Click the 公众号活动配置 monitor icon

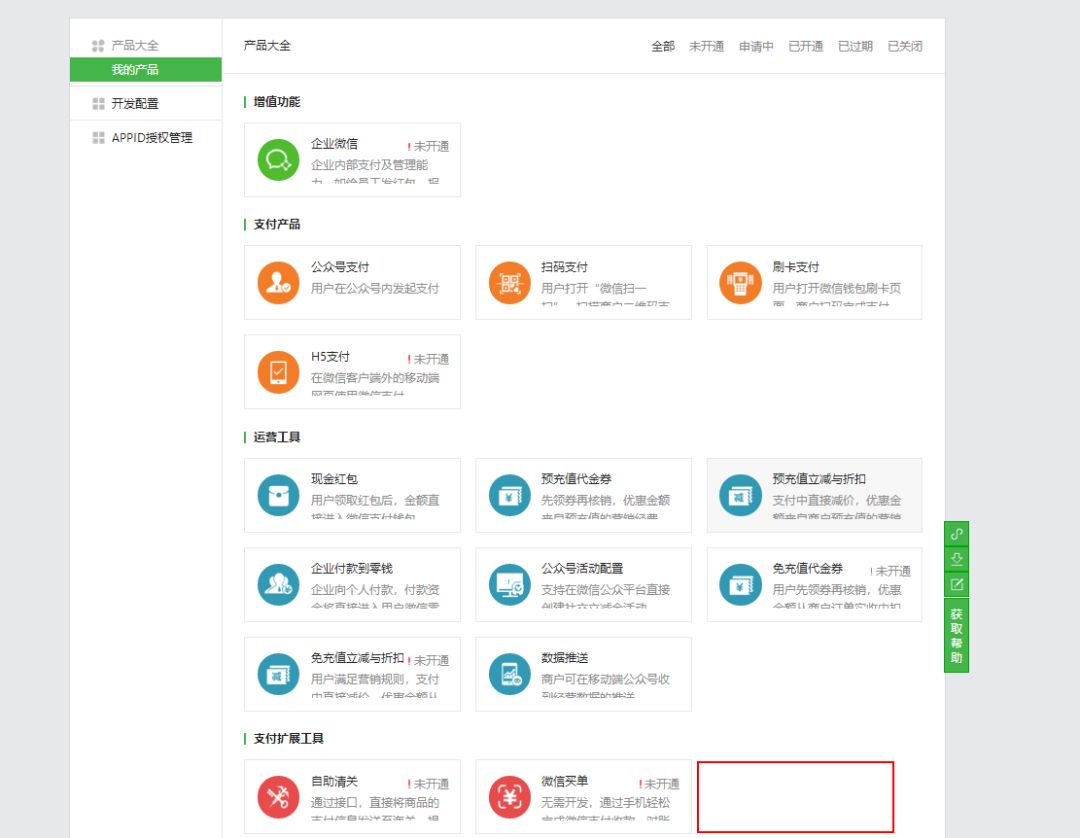point(510,585)
